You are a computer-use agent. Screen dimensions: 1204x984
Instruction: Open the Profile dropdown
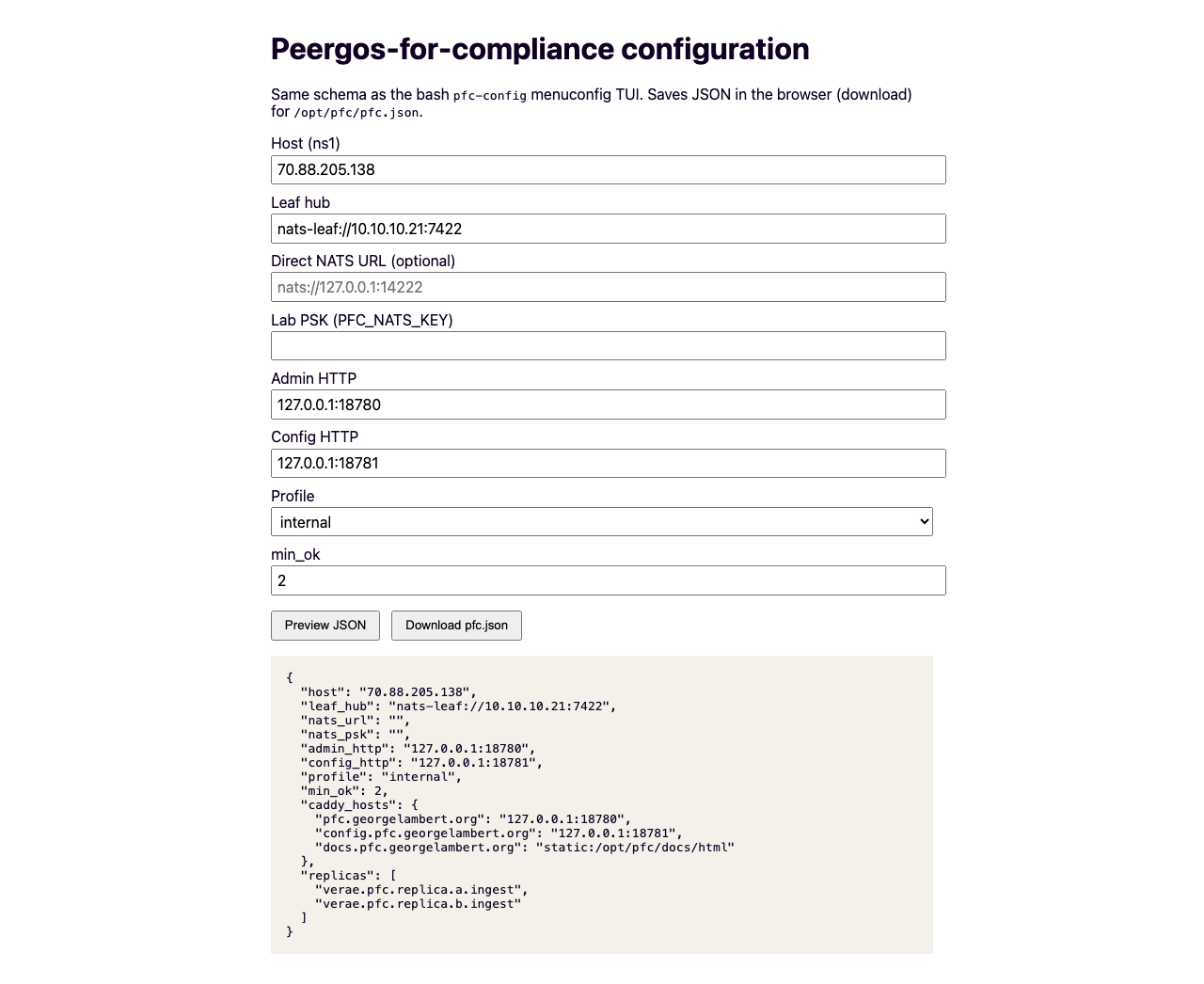(x=602, y=522)
